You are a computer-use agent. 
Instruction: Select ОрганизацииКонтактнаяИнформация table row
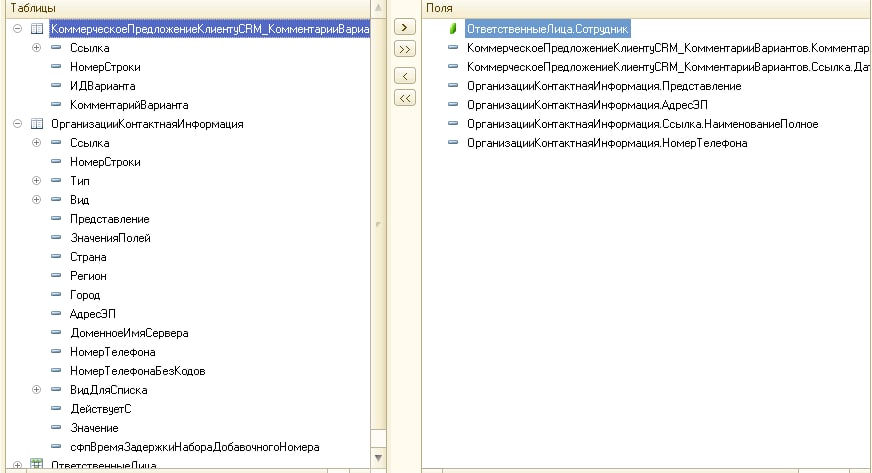point(147,124)
